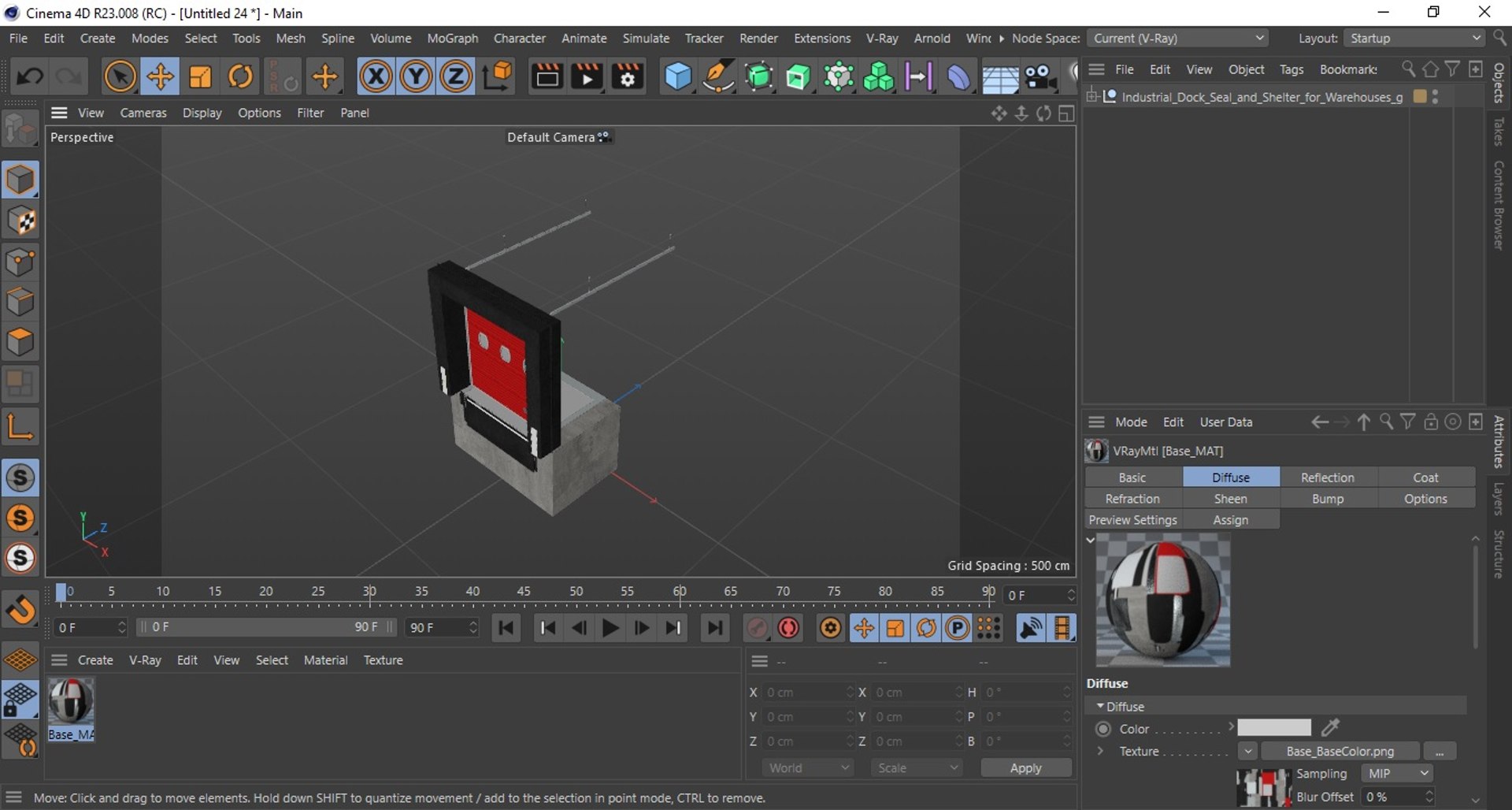Viewport: 1512px width, 810px height.
Task: Add a Floor environment object
Action: point(999,78)
